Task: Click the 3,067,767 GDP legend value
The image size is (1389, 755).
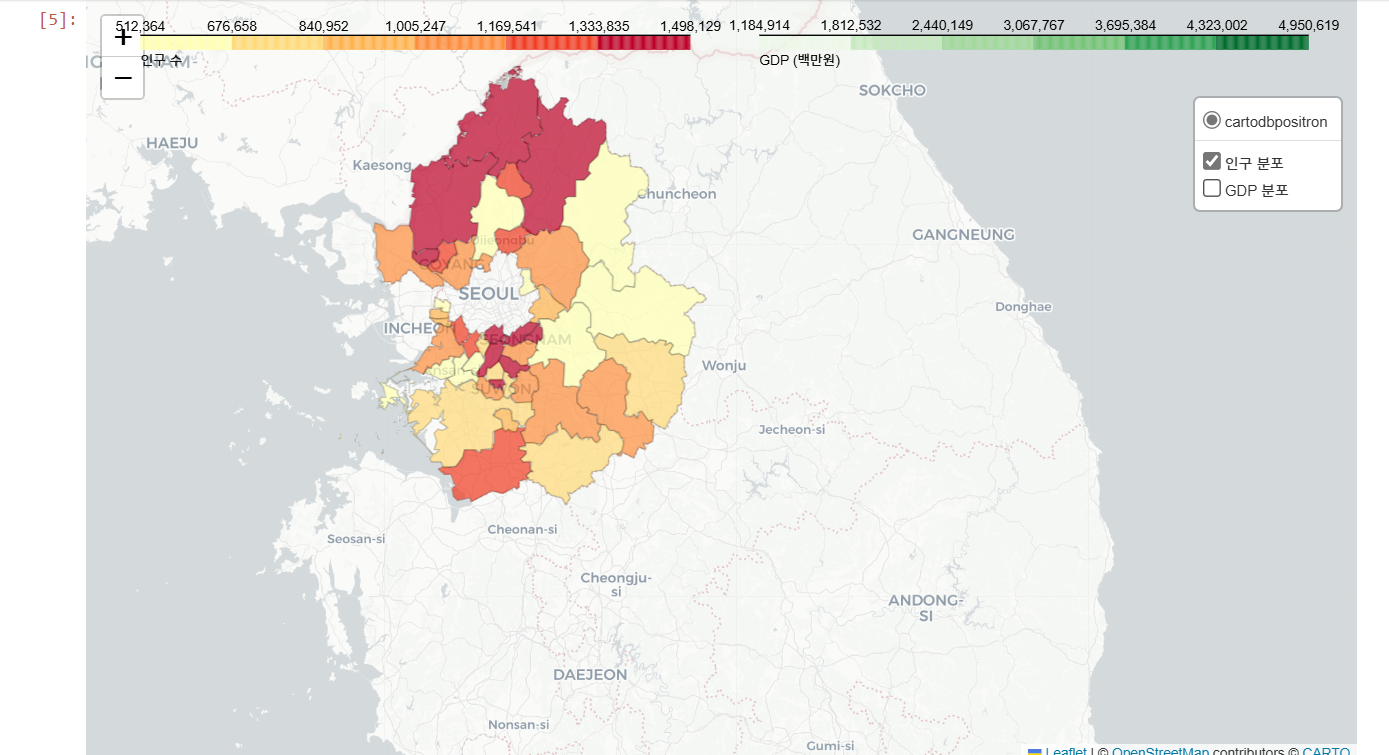Action: click(x=1034, y=26)
